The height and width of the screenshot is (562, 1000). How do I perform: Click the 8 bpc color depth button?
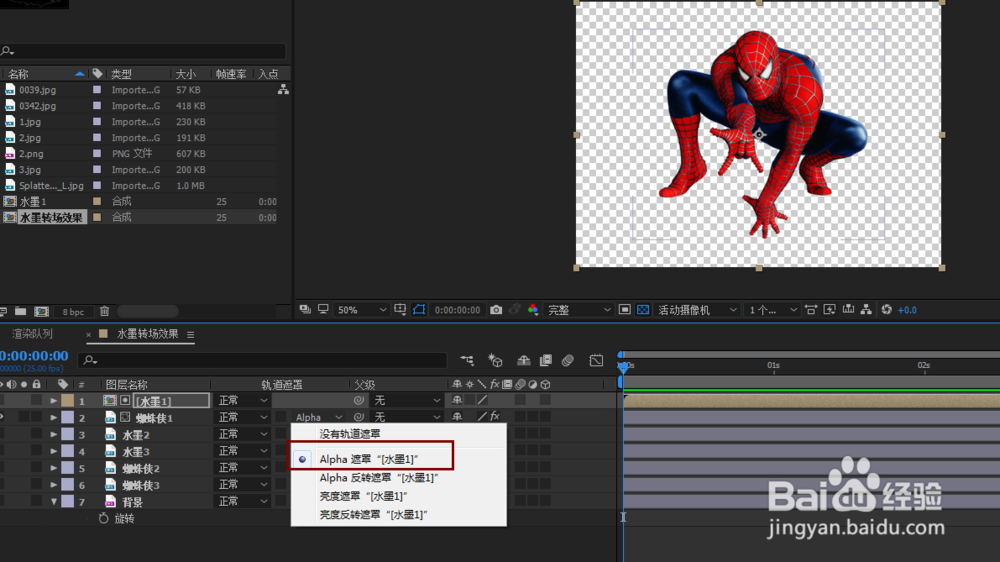73,311
